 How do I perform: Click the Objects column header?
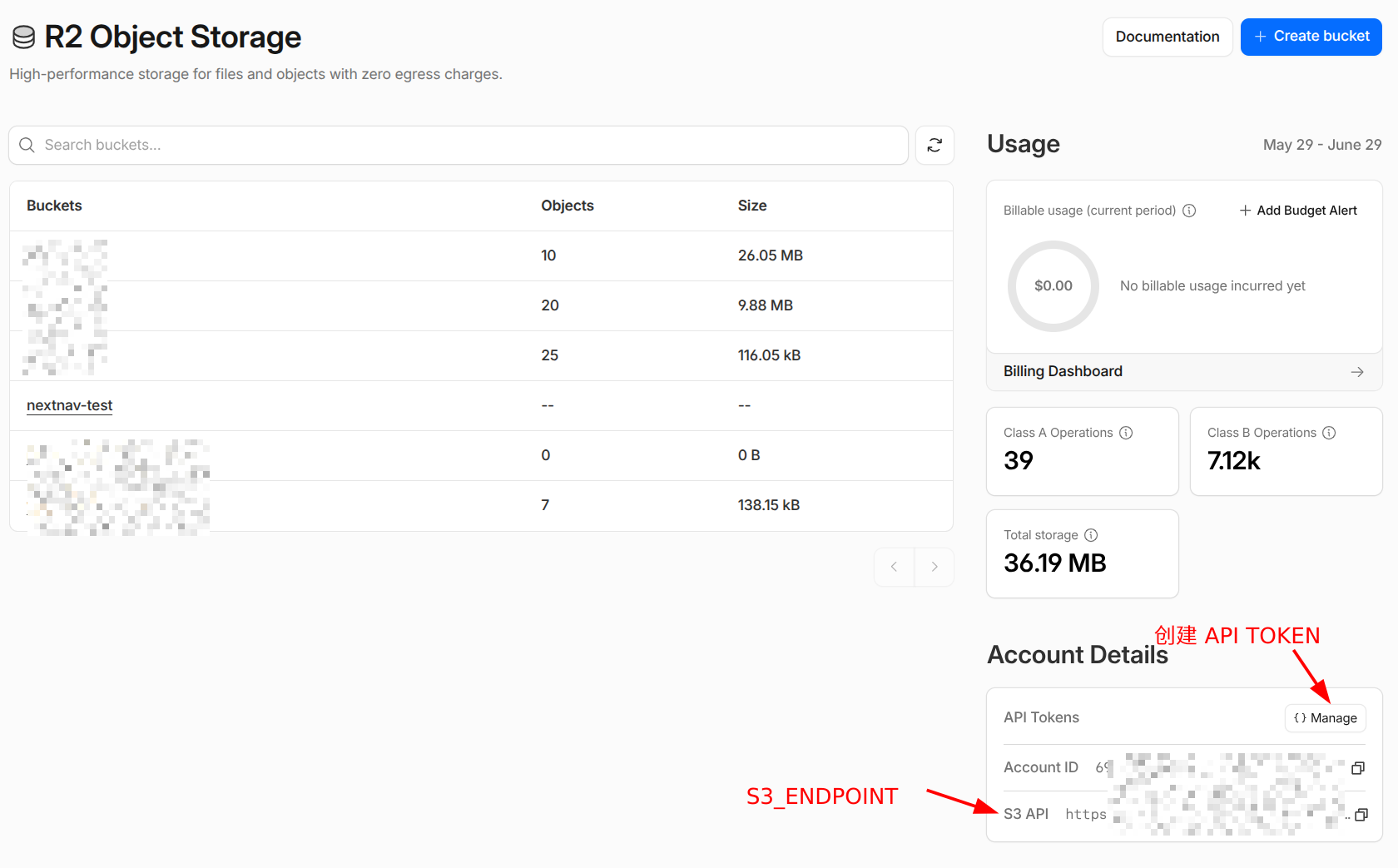coord(568,206)
